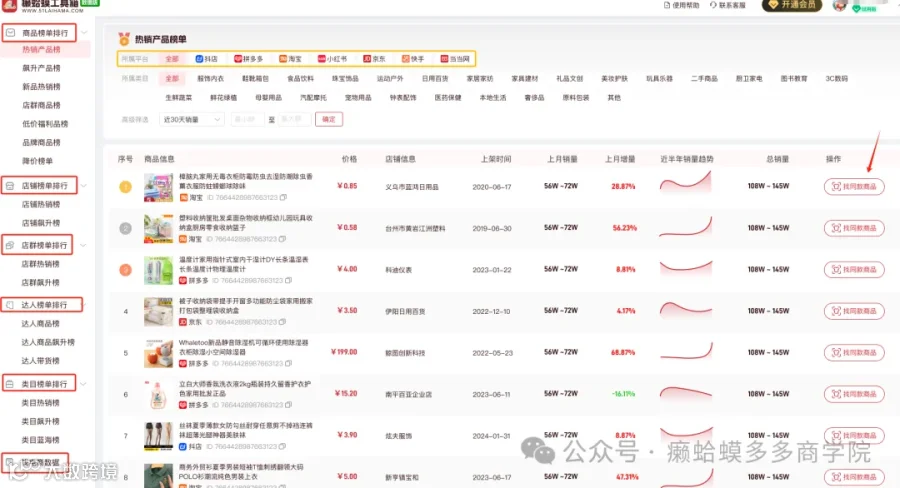Screen dimensions: 900x488
Task: Open the 近30天销量 filter dropdown
Action: [x=191, y=119]
